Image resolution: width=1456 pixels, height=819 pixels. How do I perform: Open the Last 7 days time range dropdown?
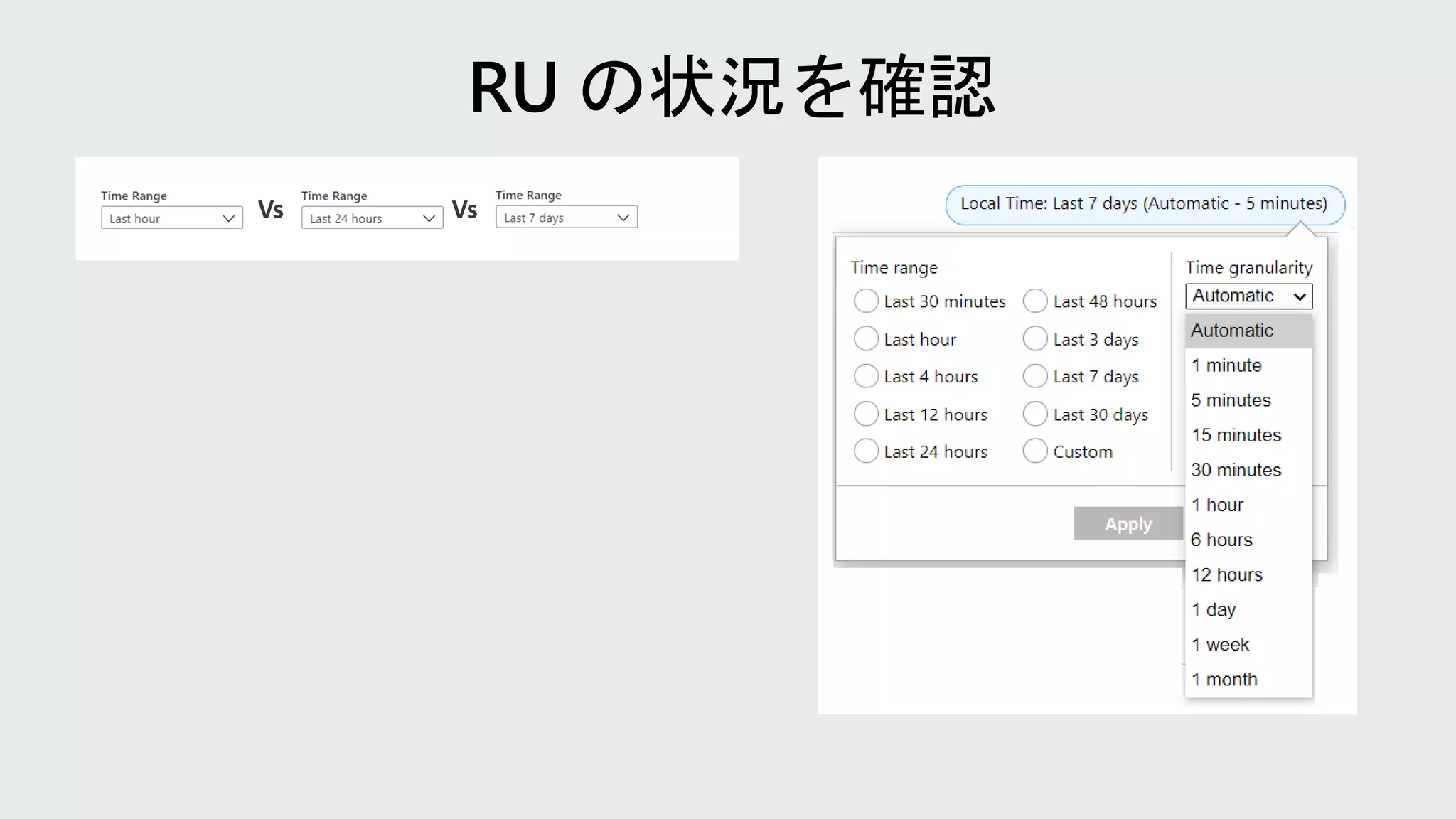[566, 218]
